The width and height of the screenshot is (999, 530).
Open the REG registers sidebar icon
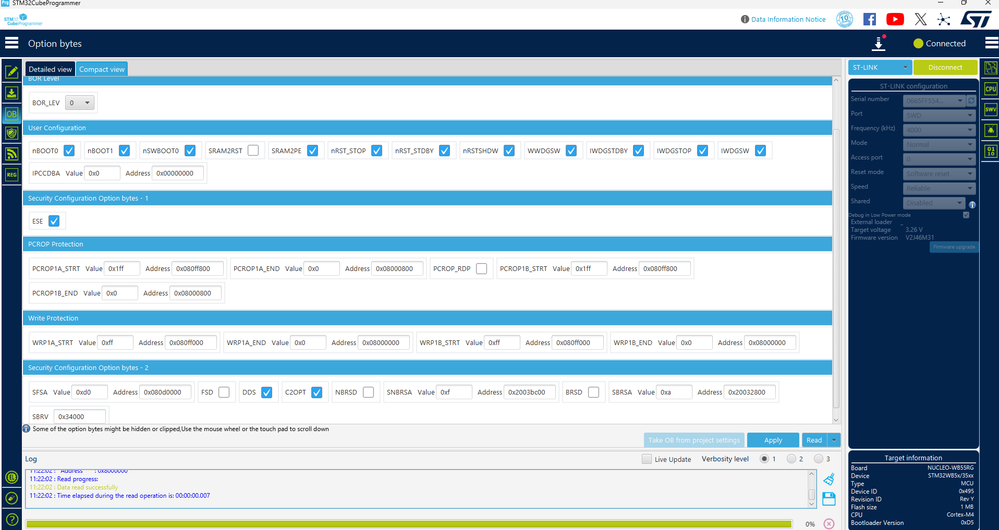click(x=11, y=174)
